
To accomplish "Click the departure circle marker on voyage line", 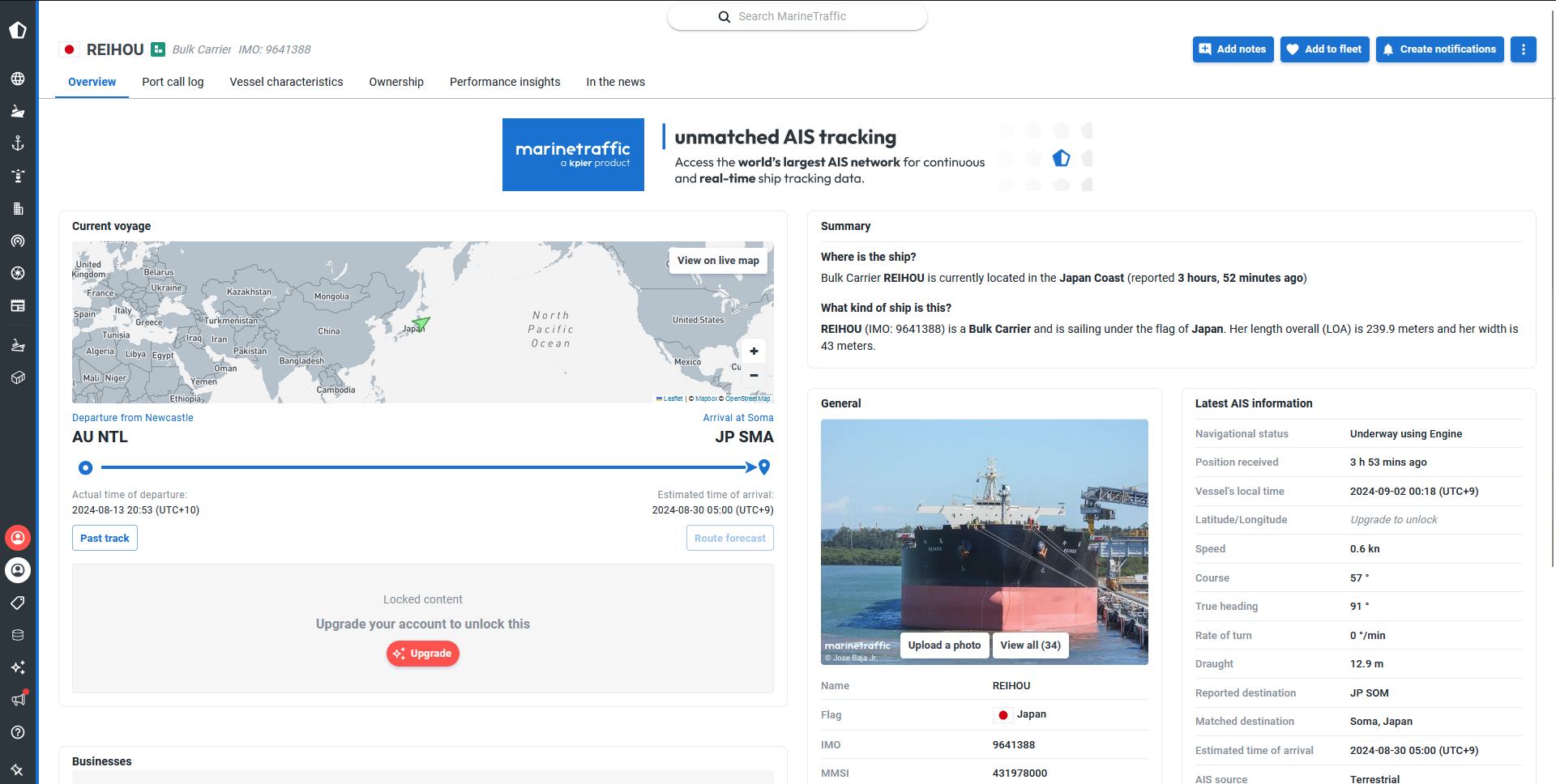I will (x=86, y=467).
